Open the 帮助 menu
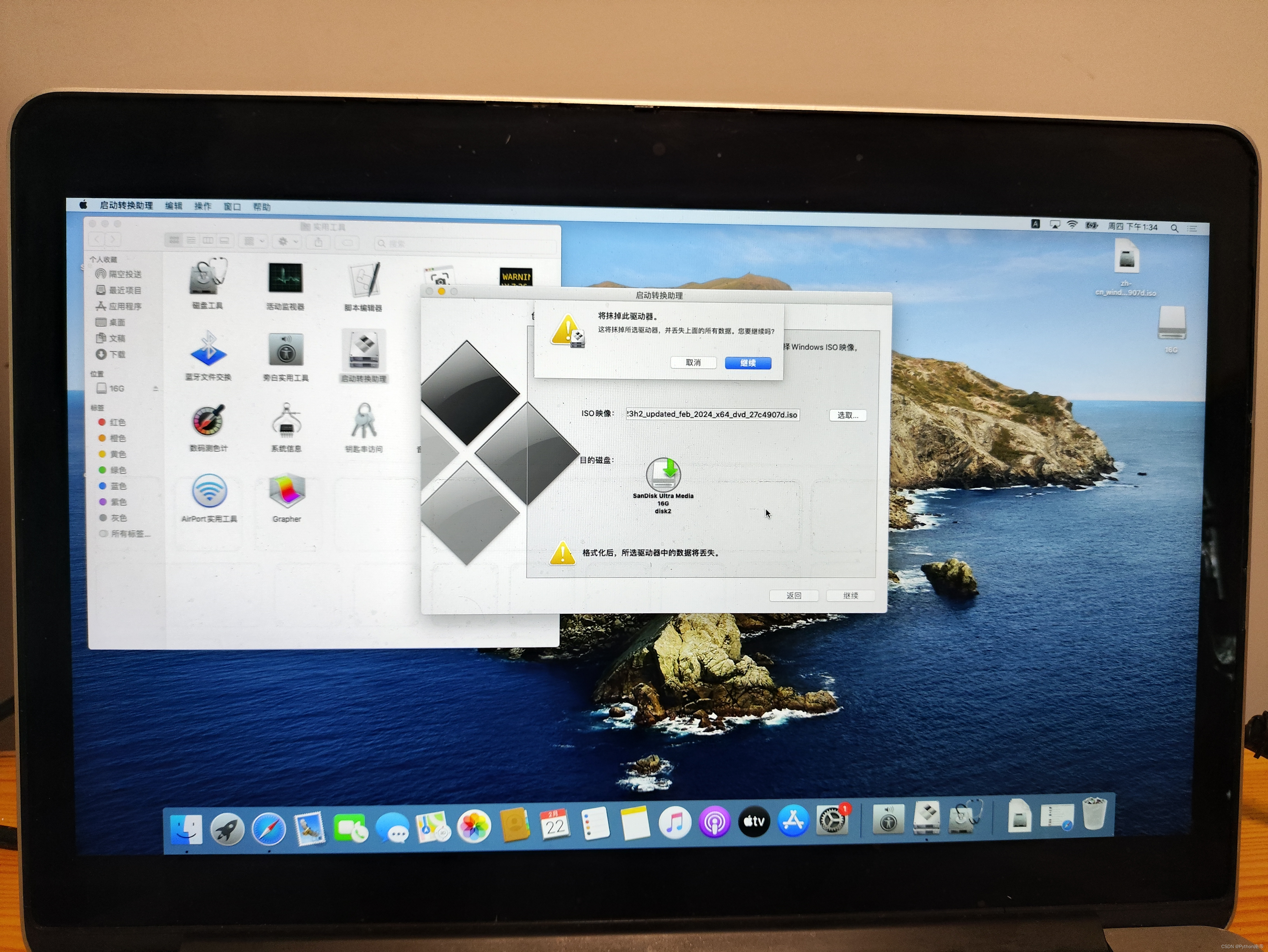Viewport: 1268px width, 952px height. [261, 207]
